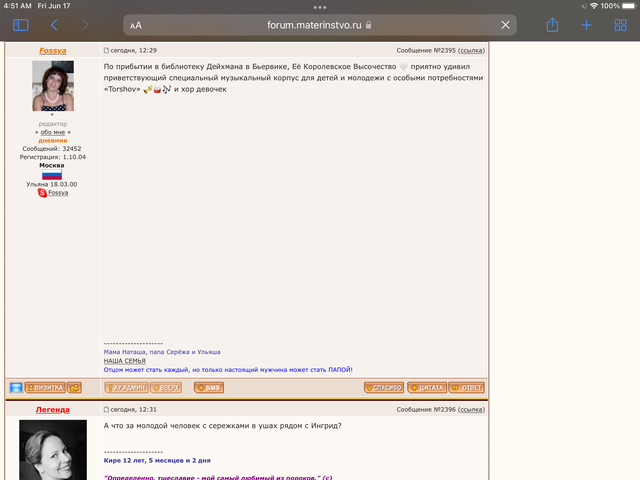This screenshot has width=640, height=480.
Task: Show the tab overview grid
Action: (620, 25)
